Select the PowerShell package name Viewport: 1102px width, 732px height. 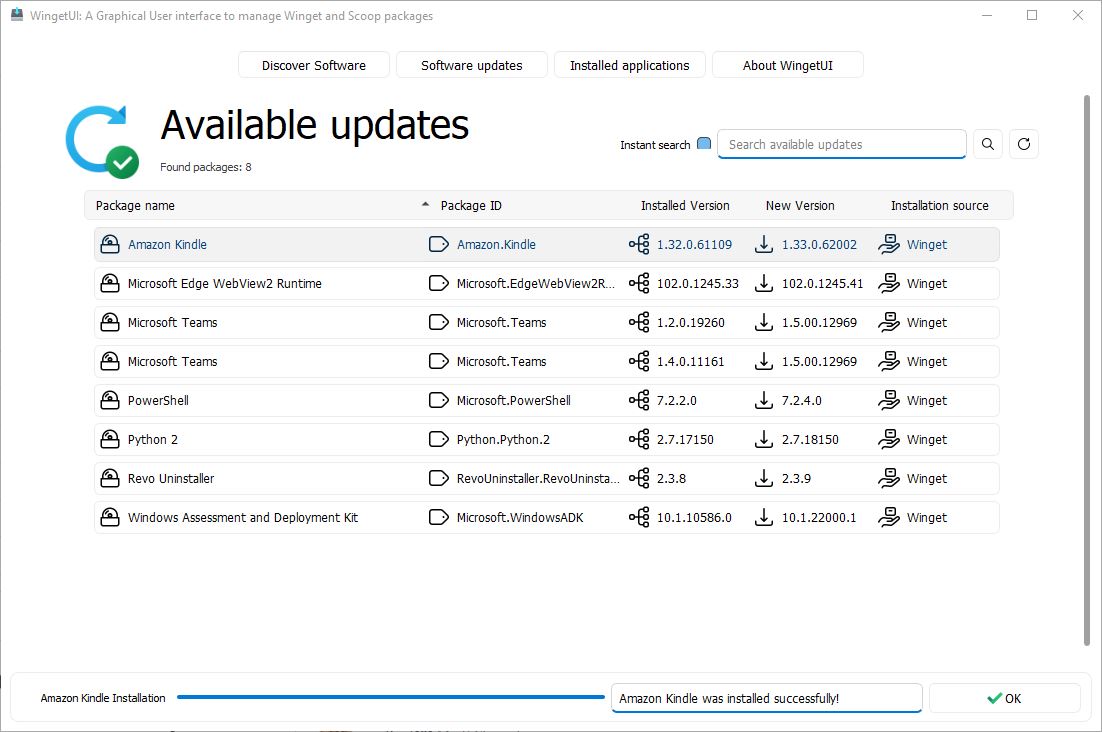[x=158, y=400]
